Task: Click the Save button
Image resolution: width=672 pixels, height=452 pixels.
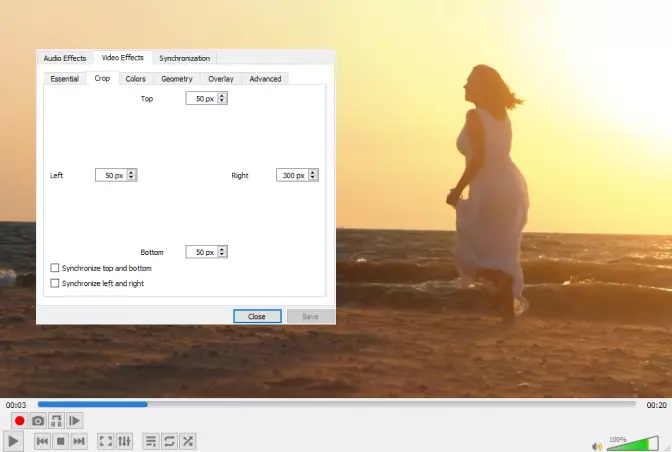Action: point(310,317)
